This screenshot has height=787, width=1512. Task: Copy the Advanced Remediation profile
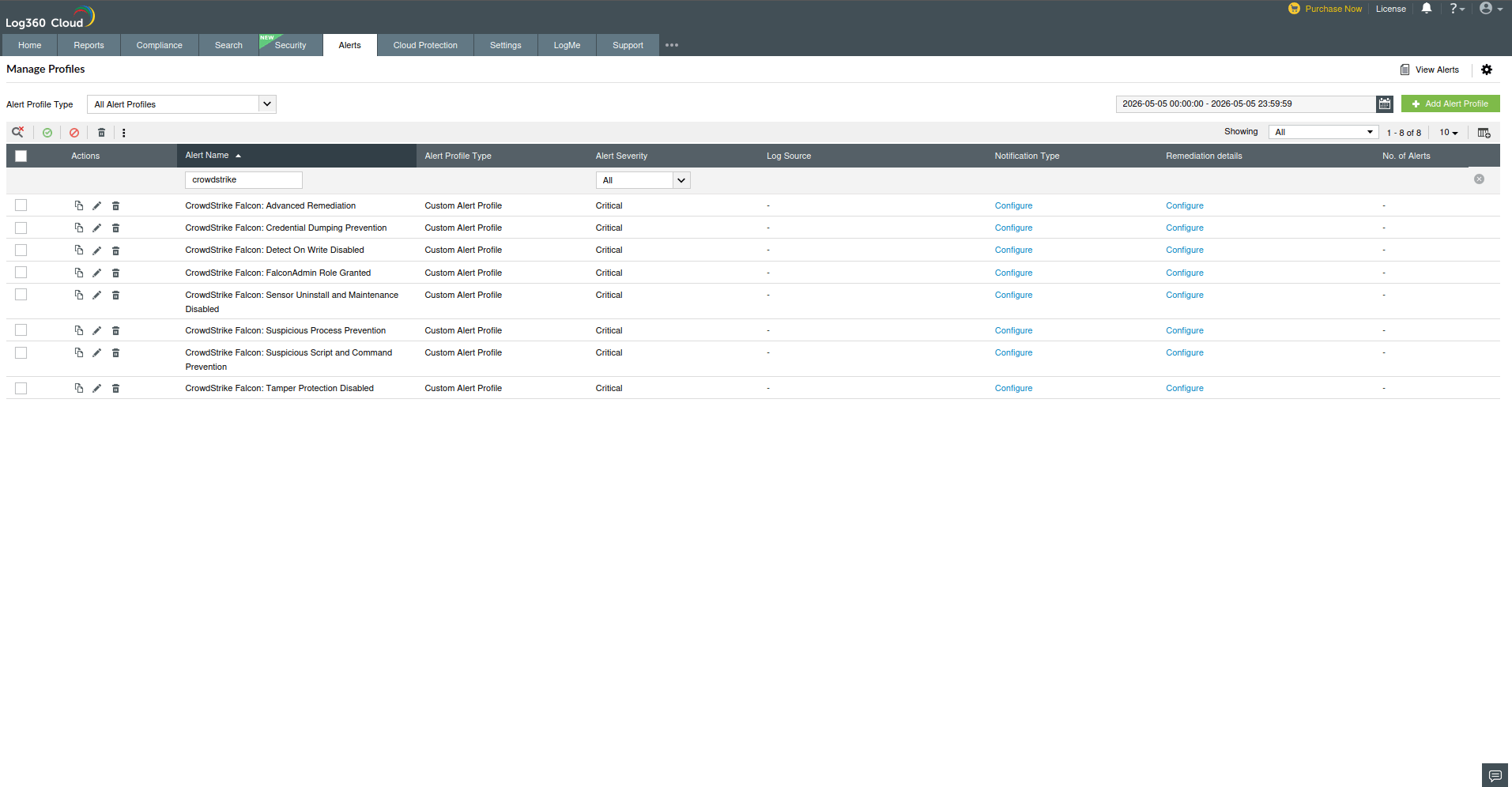coord(79,205)
